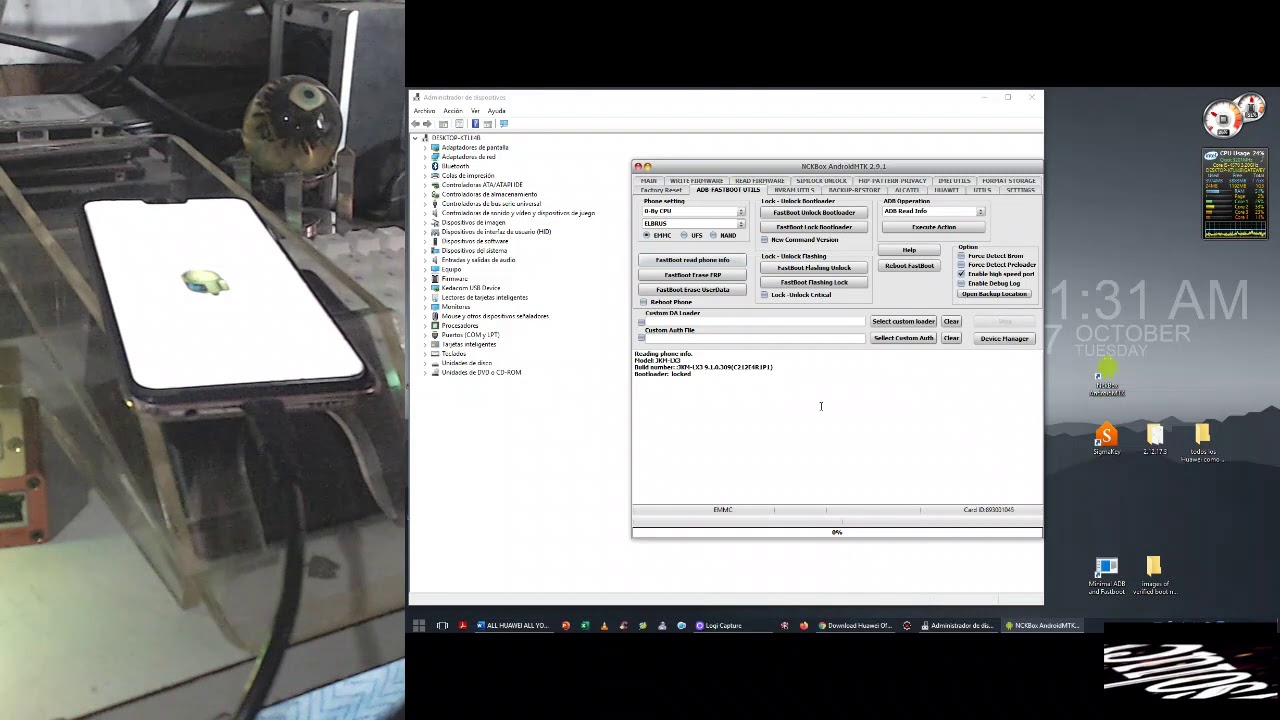
Task: Open the Archivo menu in Device Manager
Action: (x=424, y=111)
